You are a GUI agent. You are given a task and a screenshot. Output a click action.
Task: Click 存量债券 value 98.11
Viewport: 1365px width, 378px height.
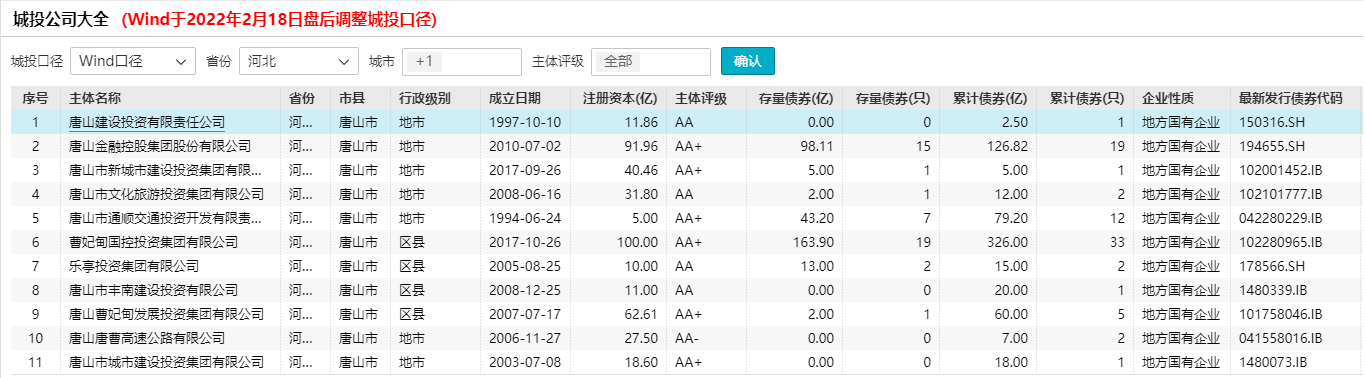(x=817, y=146)
